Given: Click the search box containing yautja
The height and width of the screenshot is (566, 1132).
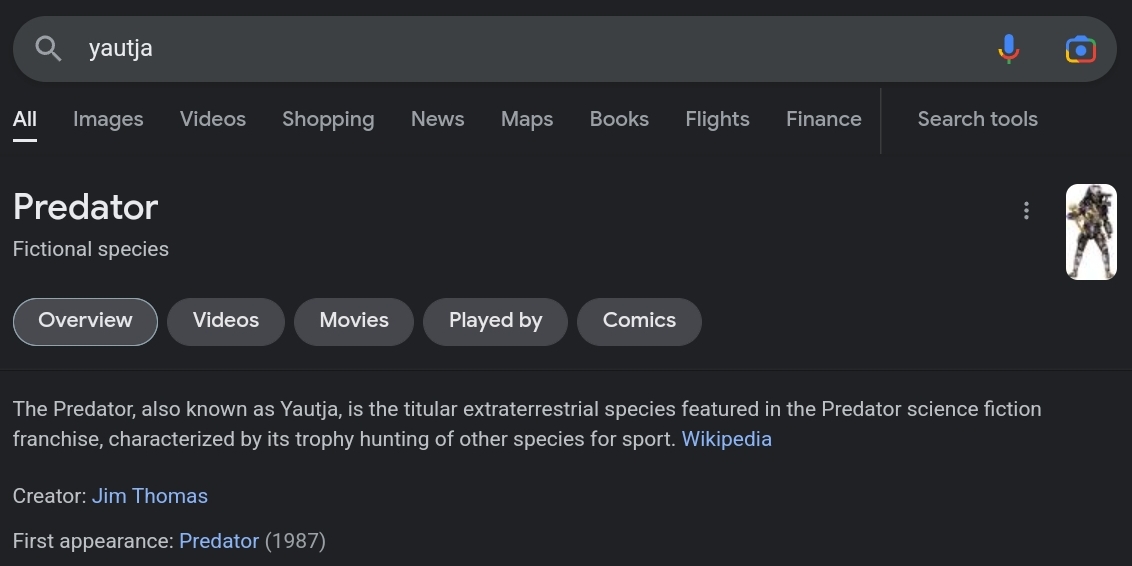Looking at the screenshot, I should 500,48.
